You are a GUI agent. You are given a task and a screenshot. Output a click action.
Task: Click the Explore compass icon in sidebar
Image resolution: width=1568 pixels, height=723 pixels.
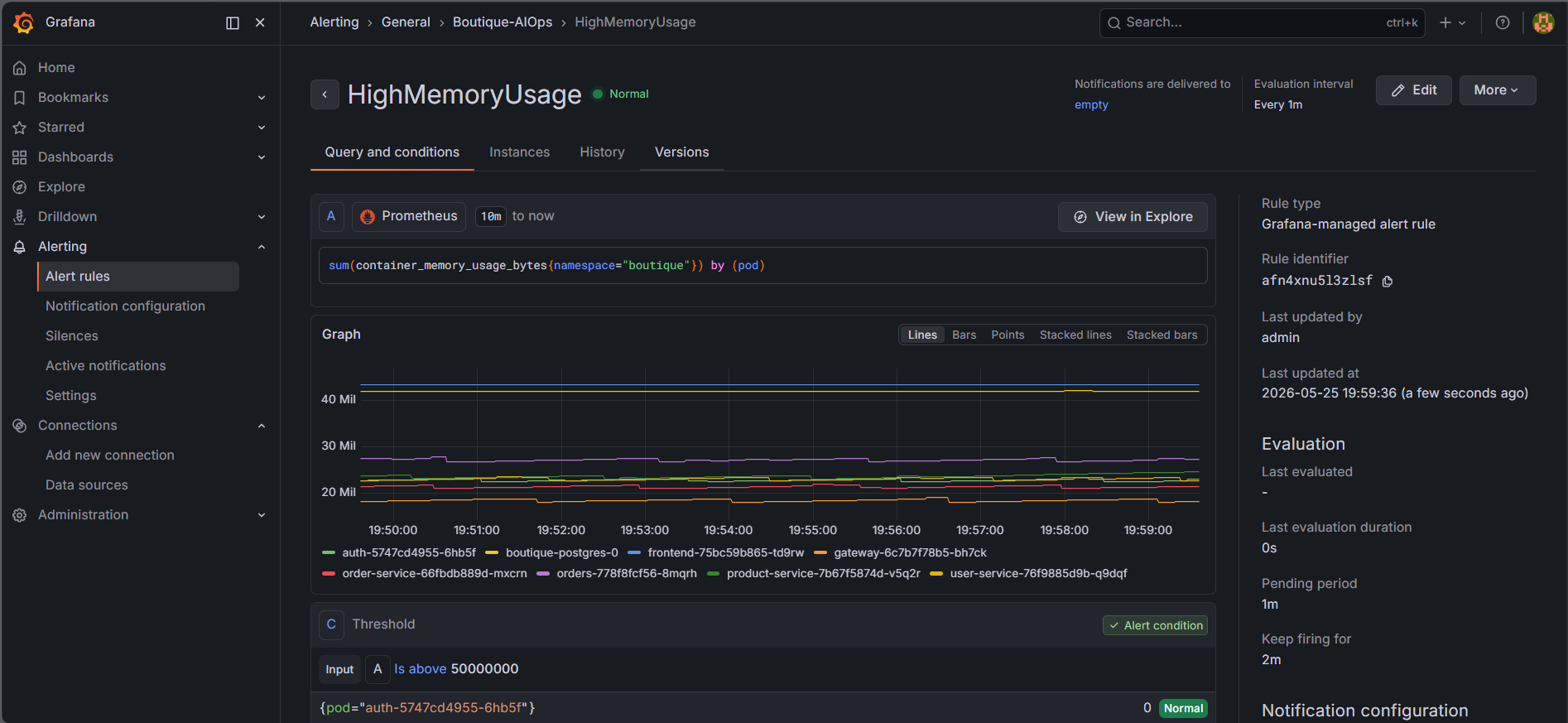coord(20,187)
